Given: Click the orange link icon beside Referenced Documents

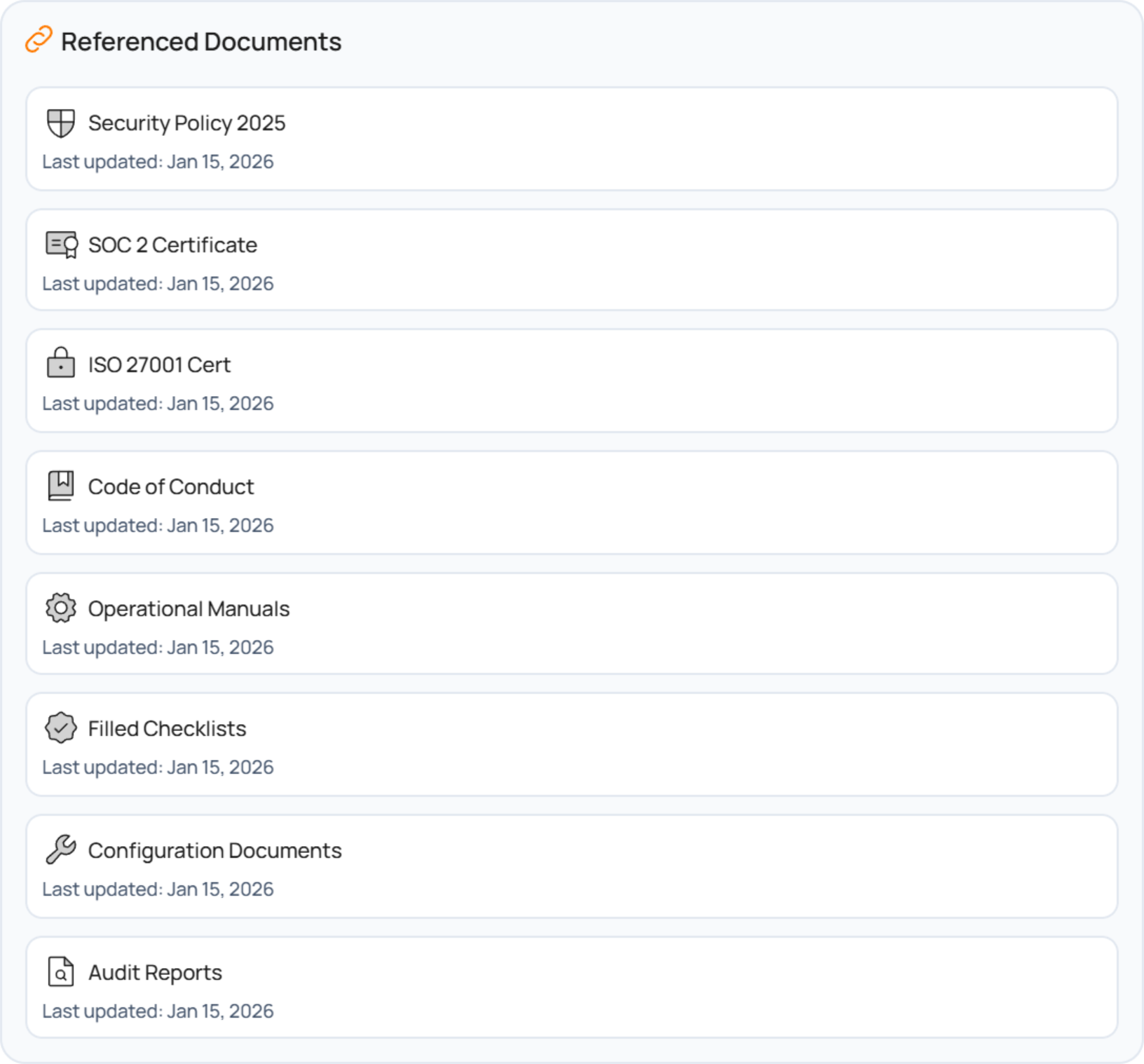Looking at the screenshot, I should [x=39, y=40].
